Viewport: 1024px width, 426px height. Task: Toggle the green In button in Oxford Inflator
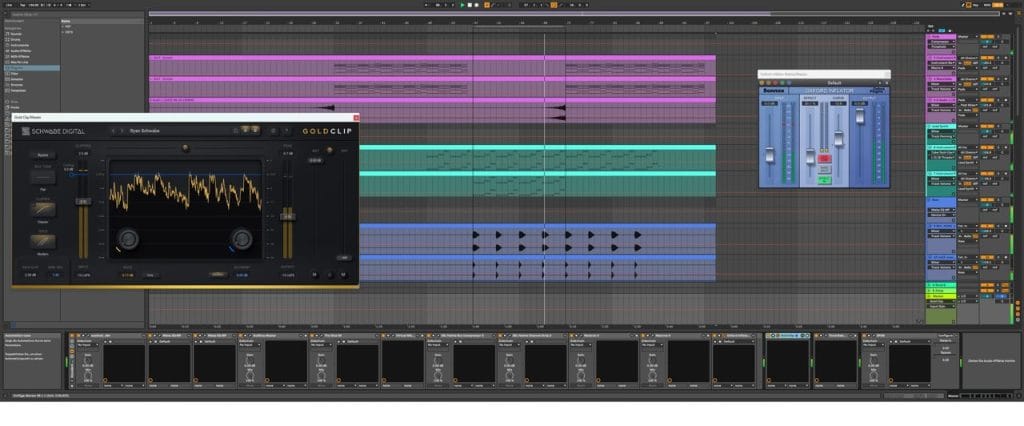[x=824, y=180]
